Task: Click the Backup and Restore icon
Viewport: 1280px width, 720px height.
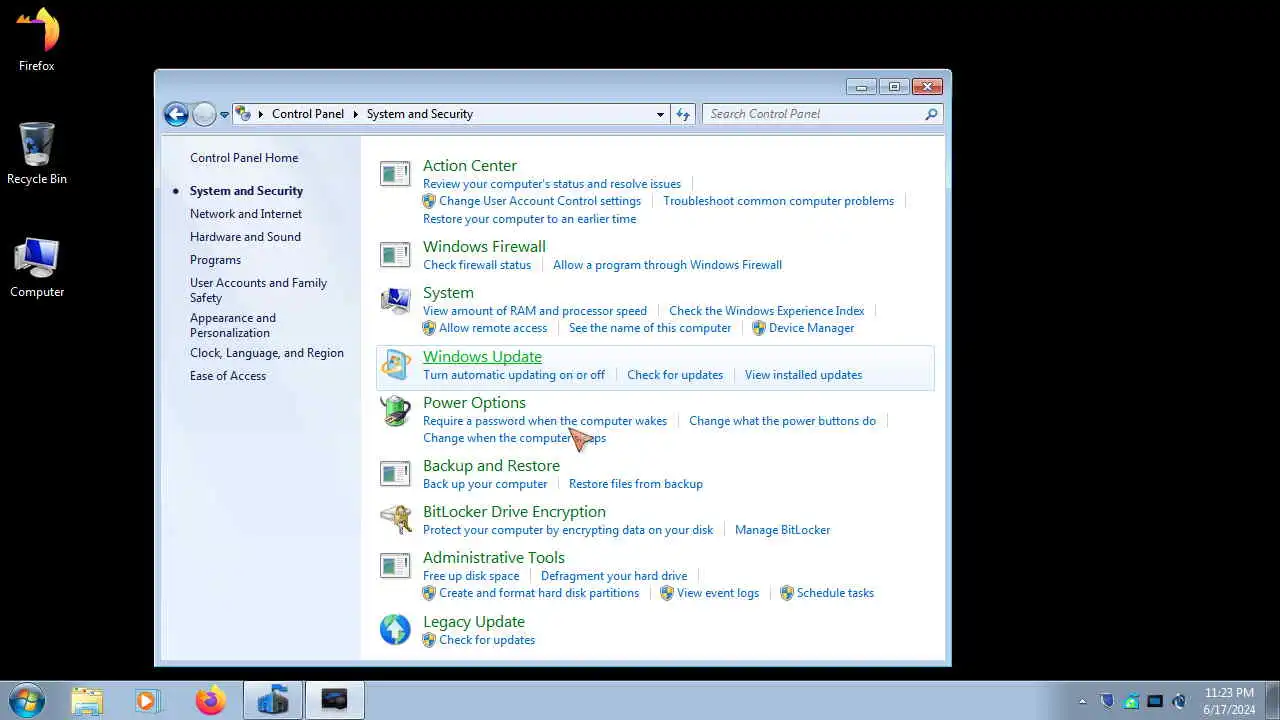Action: [395, 474]
